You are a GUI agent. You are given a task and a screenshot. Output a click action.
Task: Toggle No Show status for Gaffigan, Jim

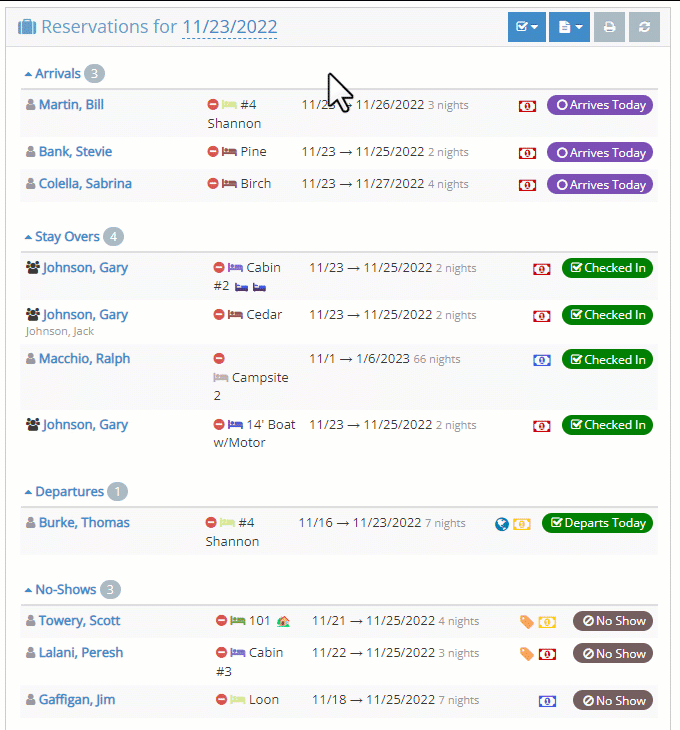coord(612,701)
